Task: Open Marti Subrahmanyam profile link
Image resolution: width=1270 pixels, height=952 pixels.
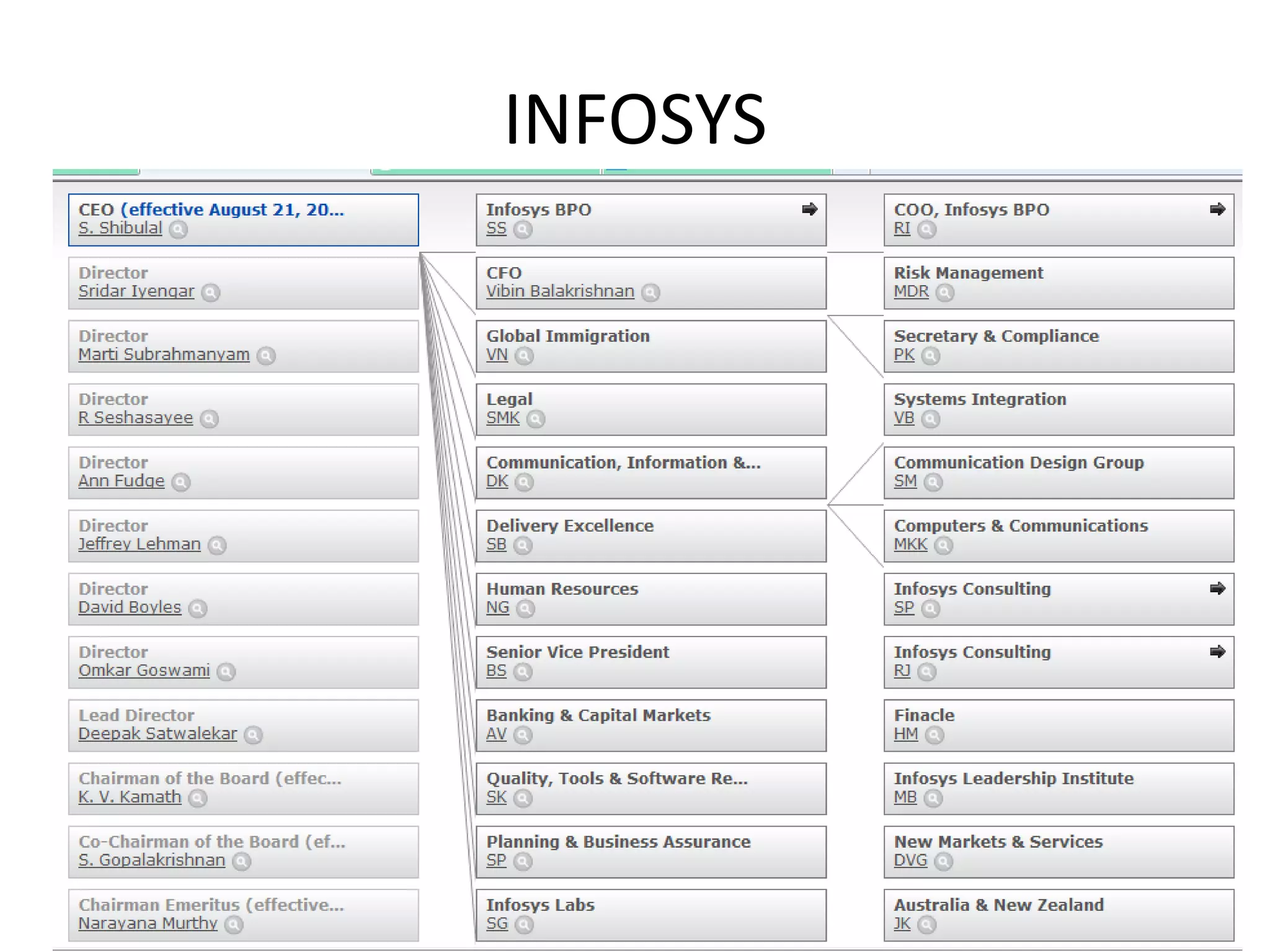Action: [x=164, y=355]
